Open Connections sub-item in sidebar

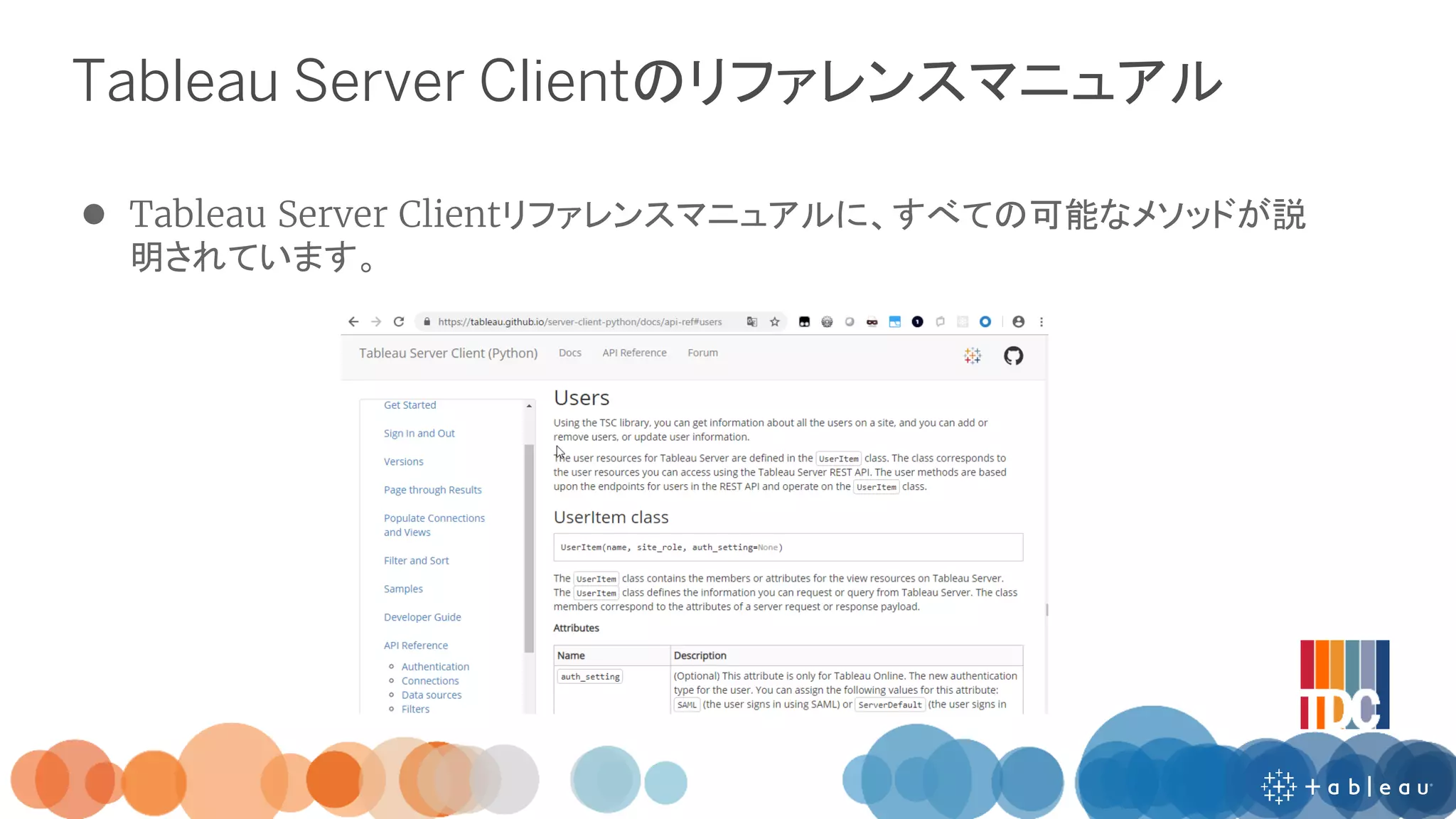pyautogui.click(x=430, y=681)
